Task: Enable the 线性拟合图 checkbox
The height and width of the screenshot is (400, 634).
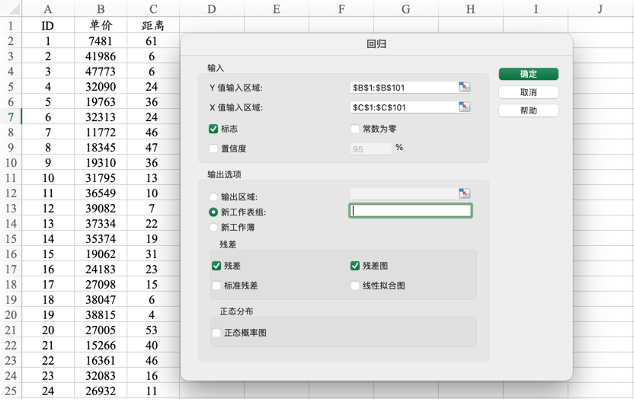Action: (355, 285)
